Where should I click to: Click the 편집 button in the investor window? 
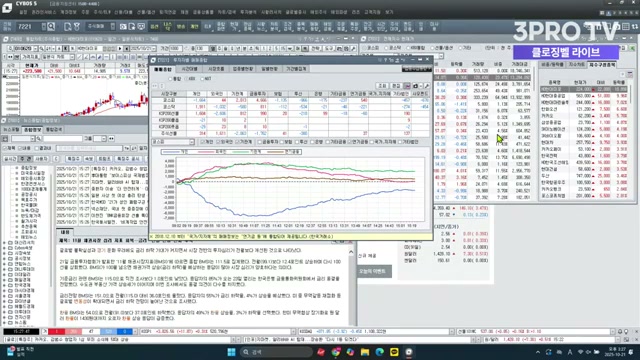tap(396, 86)
